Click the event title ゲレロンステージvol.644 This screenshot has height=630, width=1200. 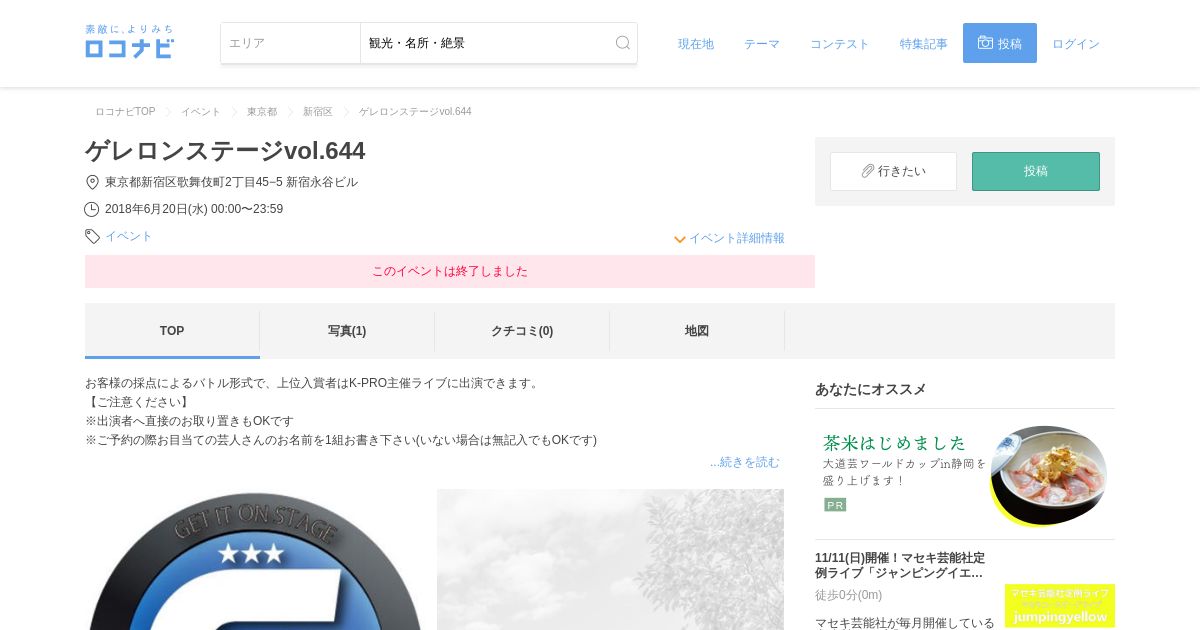(225, 151)
